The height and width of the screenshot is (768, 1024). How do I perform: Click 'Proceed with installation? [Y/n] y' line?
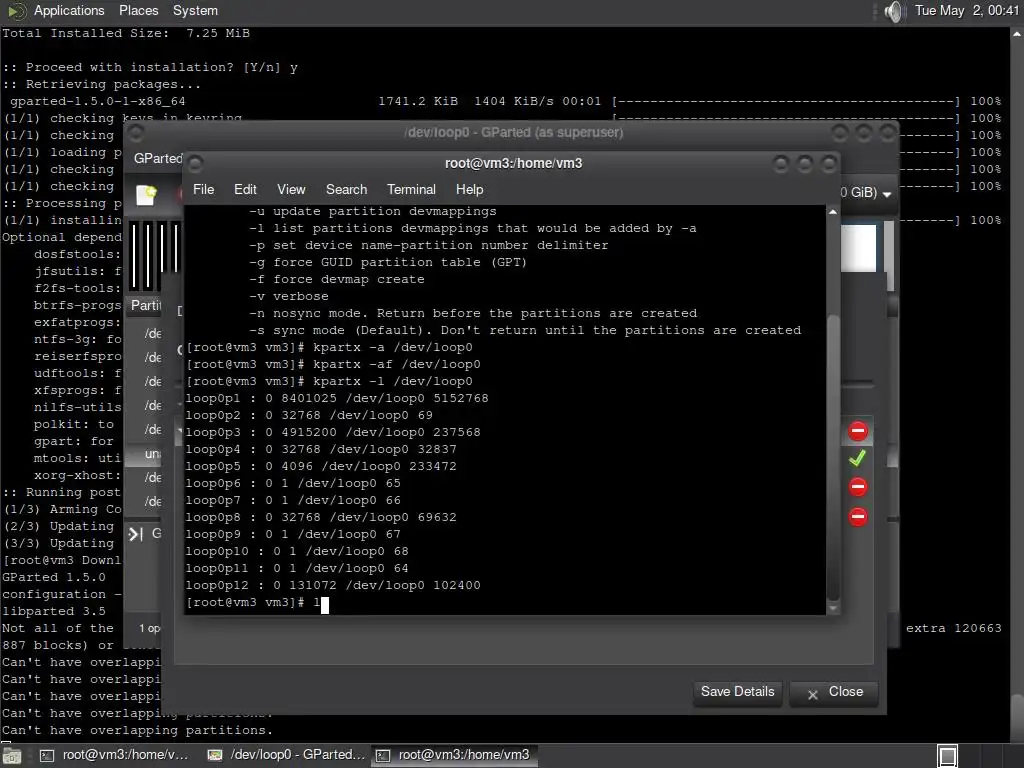150,67
